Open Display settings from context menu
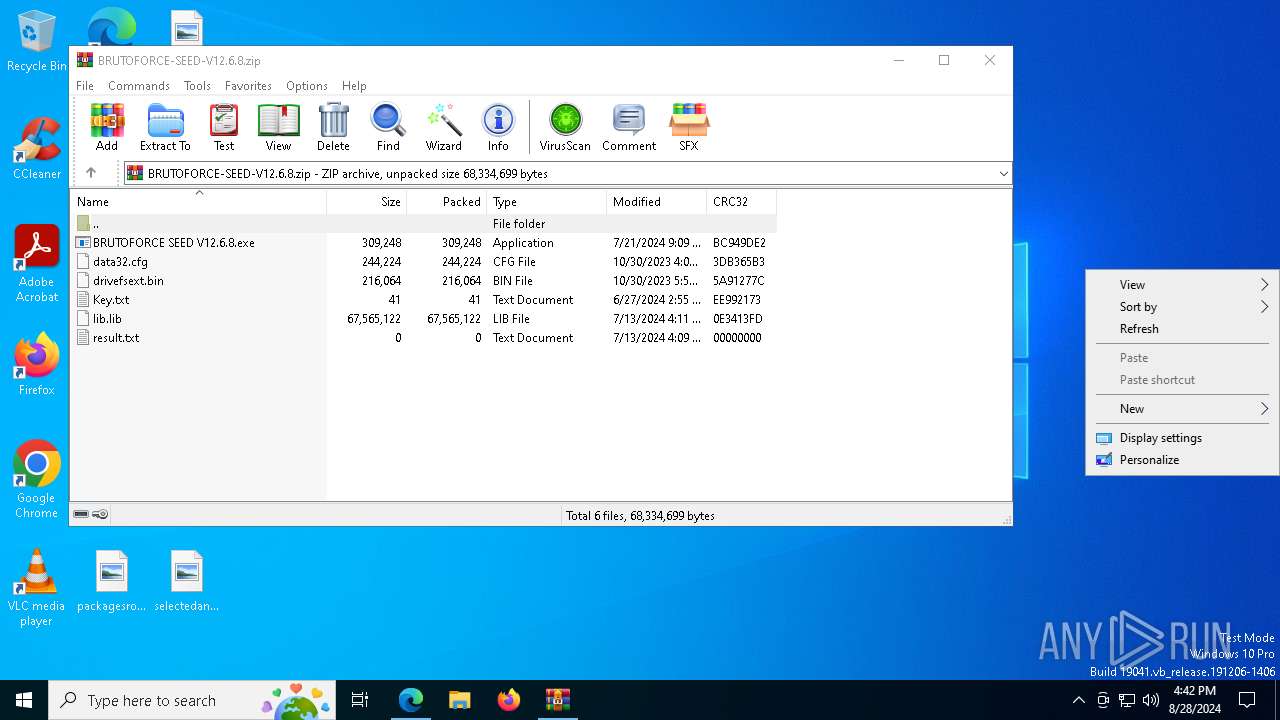The image size is (1280, 720). (1182, 438)
